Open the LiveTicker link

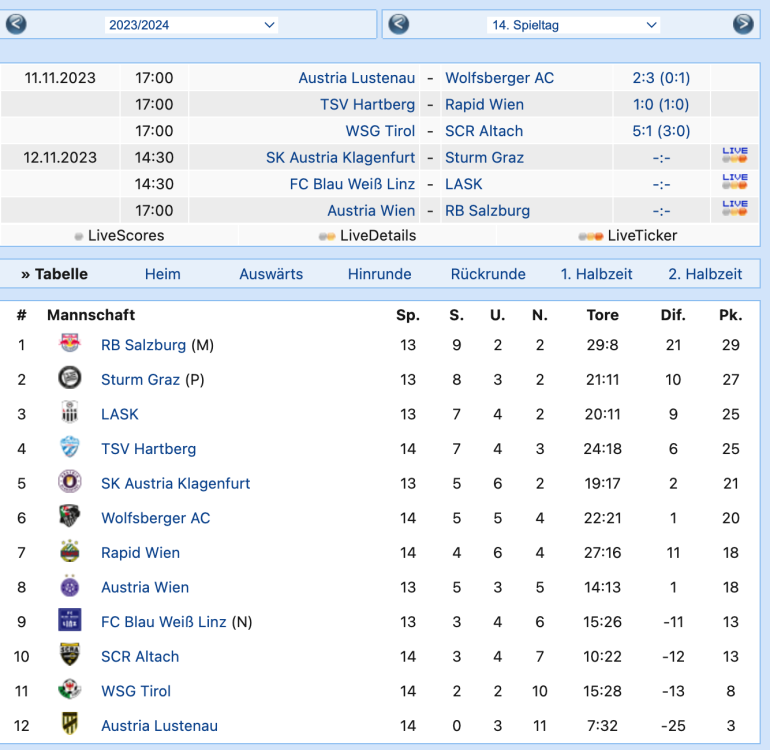641,236
